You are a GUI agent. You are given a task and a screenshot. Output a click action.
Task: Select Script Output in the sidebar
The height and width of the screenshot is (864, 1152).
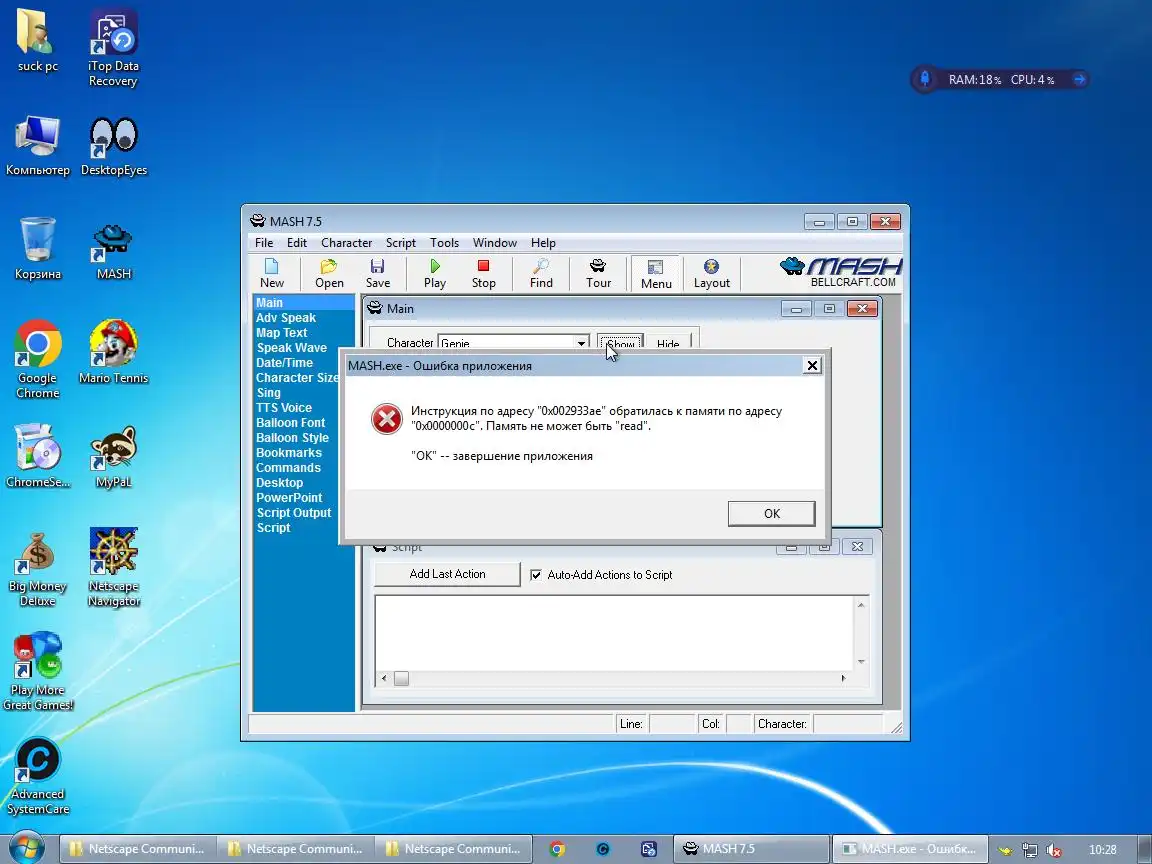click(x=294, y=512)
